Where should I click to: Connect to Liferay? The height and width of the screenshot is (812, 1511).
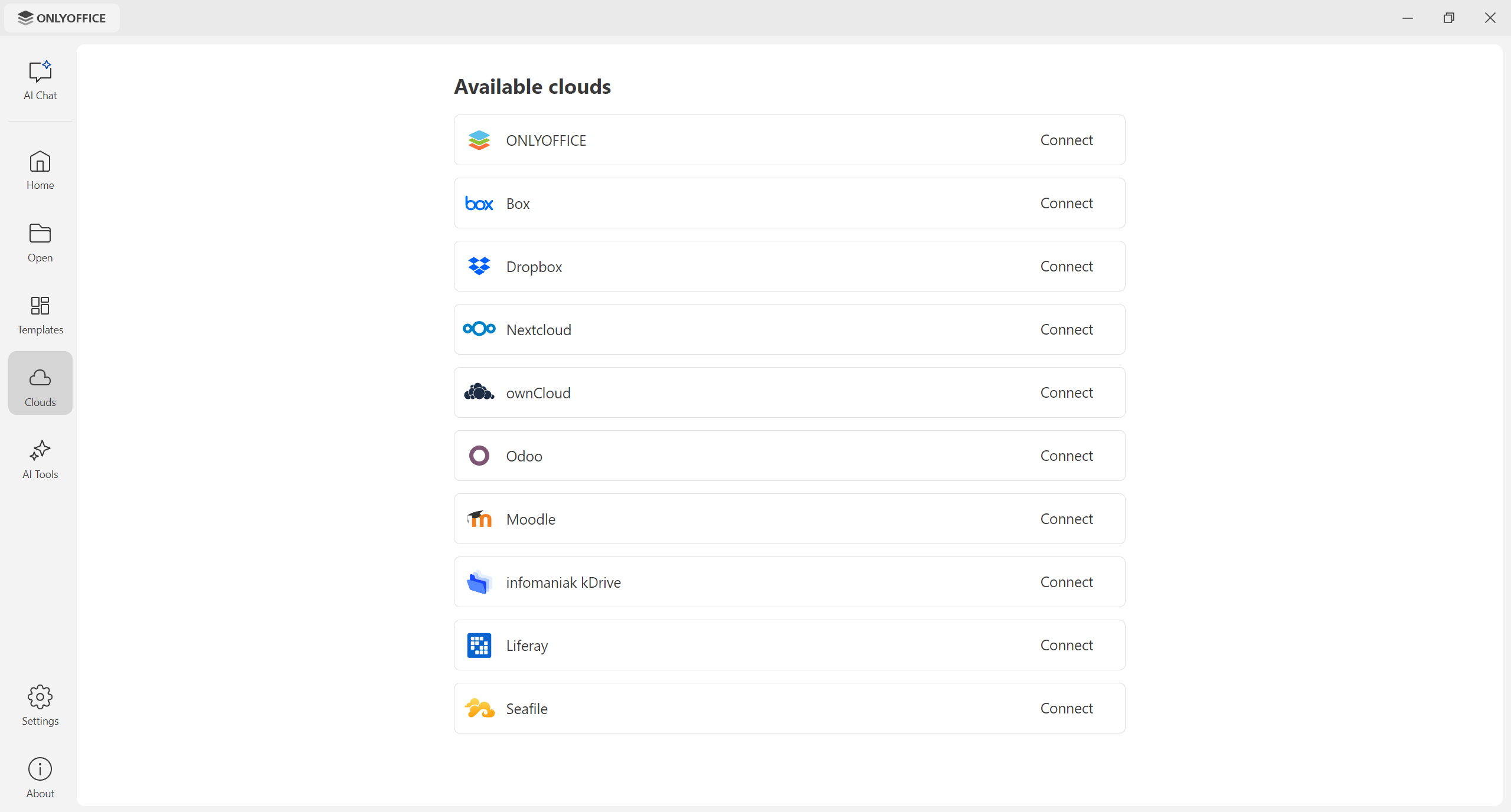1067,645
